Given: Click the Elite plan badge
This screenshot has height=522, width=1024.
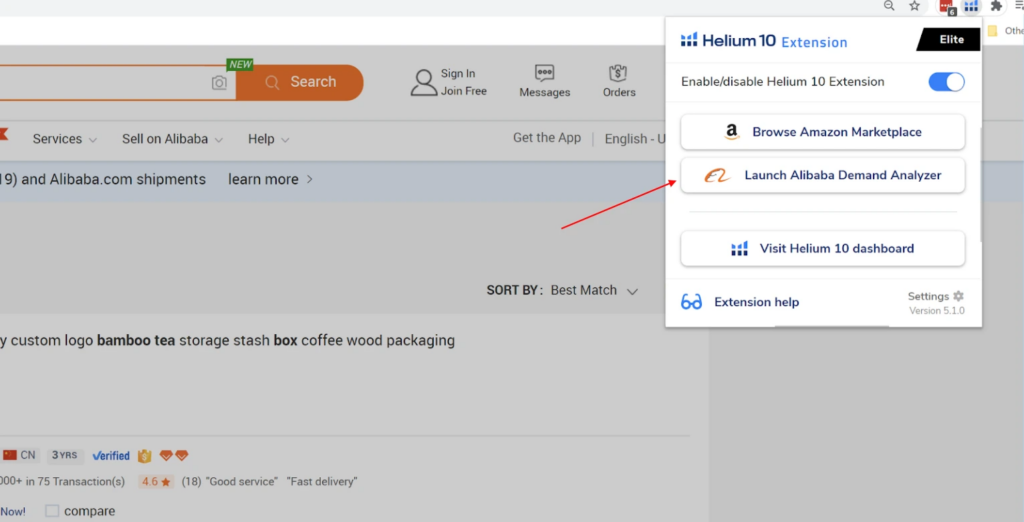Looking at the screenshot, I should pos(949,40).
